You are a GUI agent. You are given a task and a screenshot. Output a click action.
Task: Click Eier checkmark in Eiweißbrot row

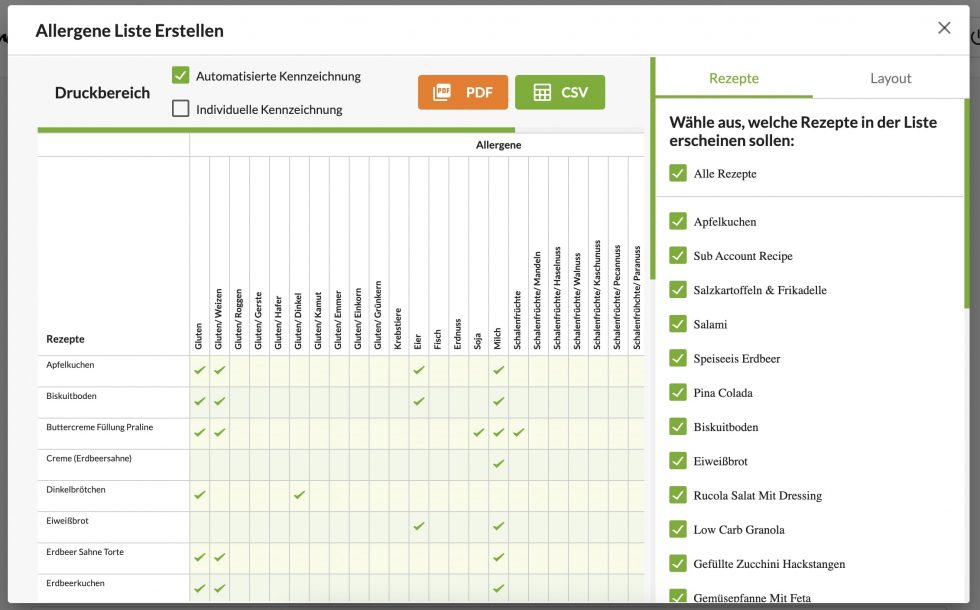click(418, 525)
